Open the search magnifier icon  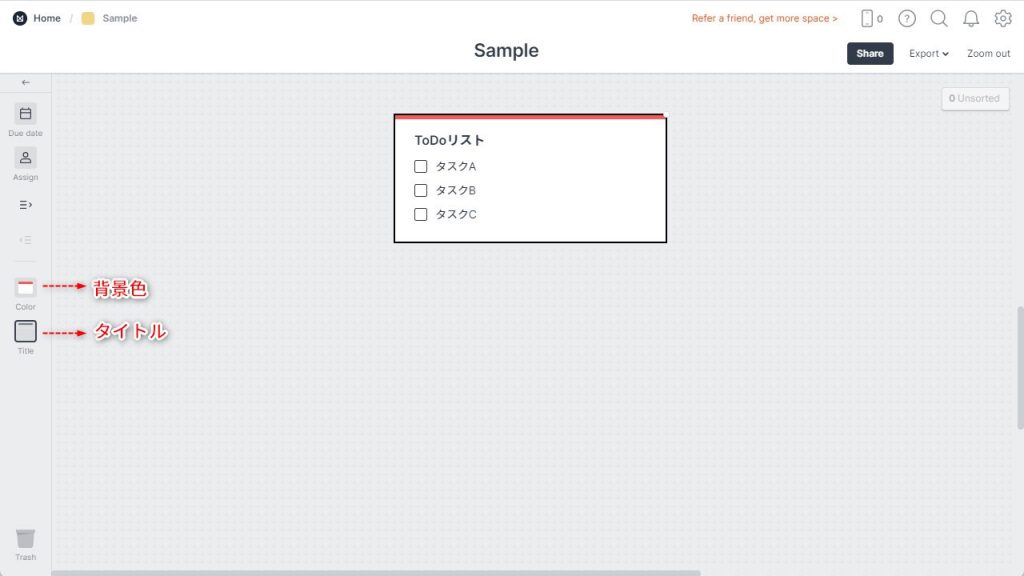(939, 18)
